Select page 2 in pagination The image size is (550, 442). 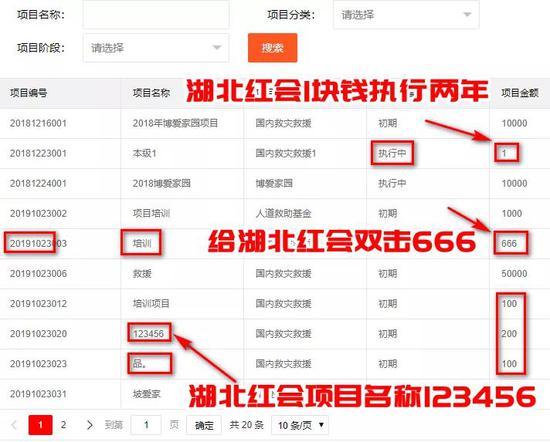coord(63,425)
